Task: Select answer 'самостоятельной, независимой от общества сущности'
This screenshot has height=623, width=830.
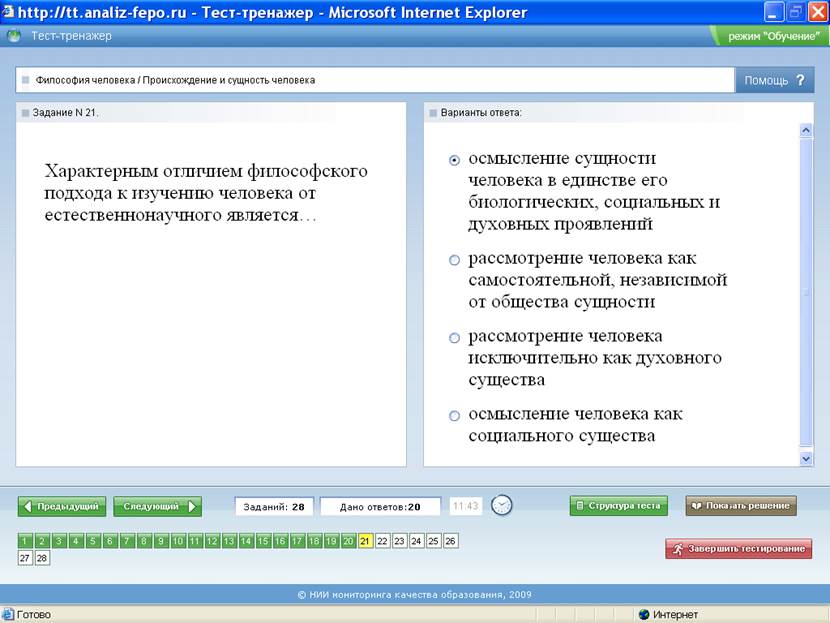Action: 454,260
